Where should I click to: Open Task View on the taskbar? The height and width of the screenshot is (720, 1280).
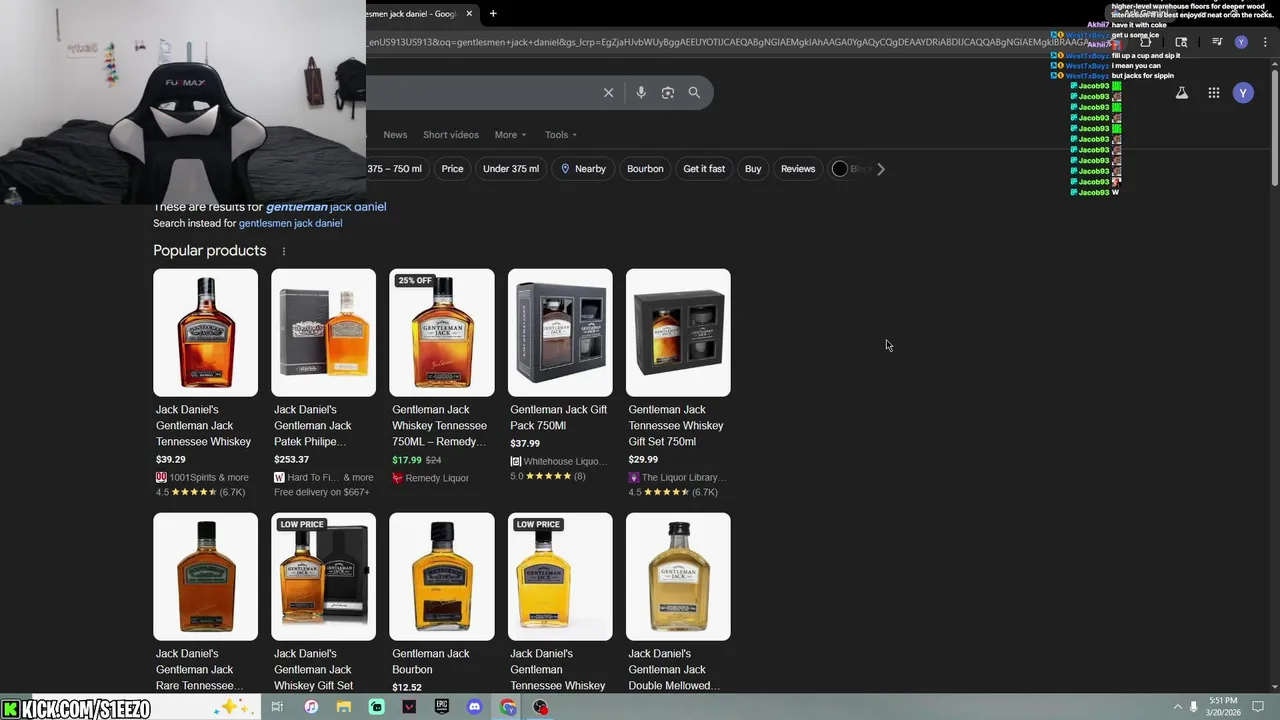(277, 707)
